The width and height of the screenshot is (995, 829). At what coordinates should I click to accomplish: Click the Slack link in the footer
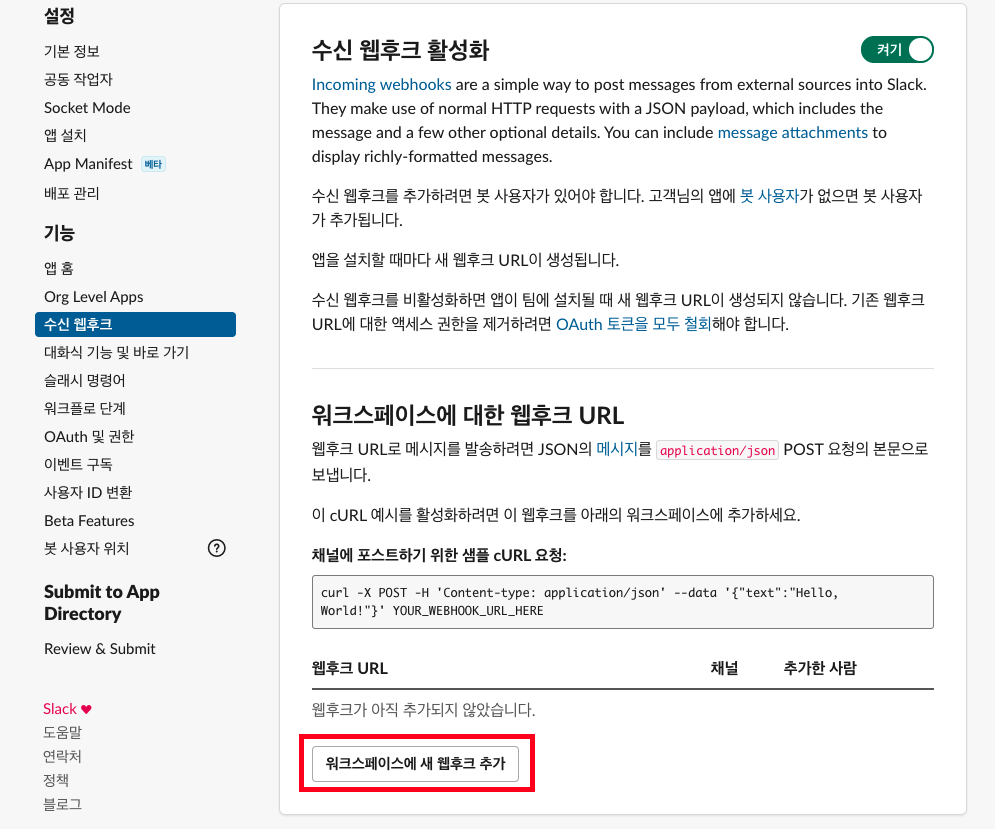pos(60,709)
